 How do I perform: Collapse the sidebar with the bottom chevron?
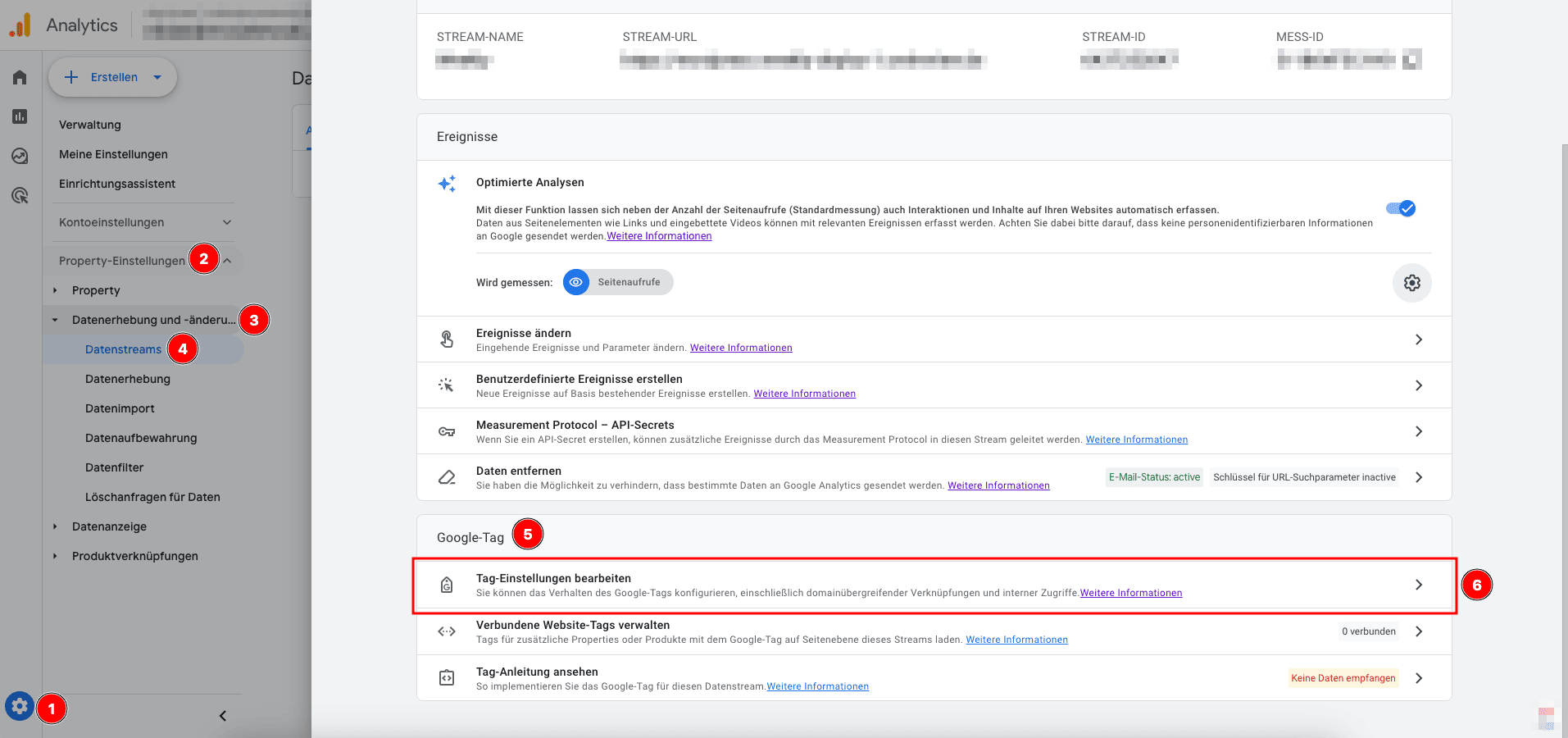click(x=223, y=716)
